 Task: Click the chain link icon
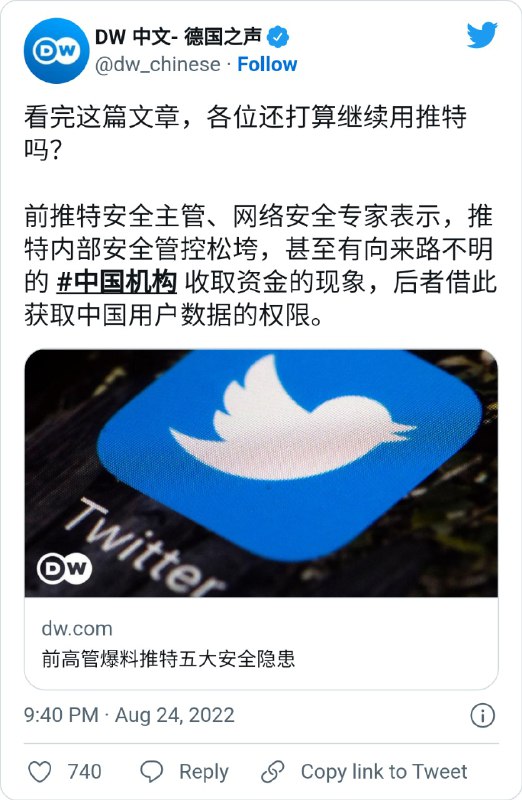(x=273, y=771)
